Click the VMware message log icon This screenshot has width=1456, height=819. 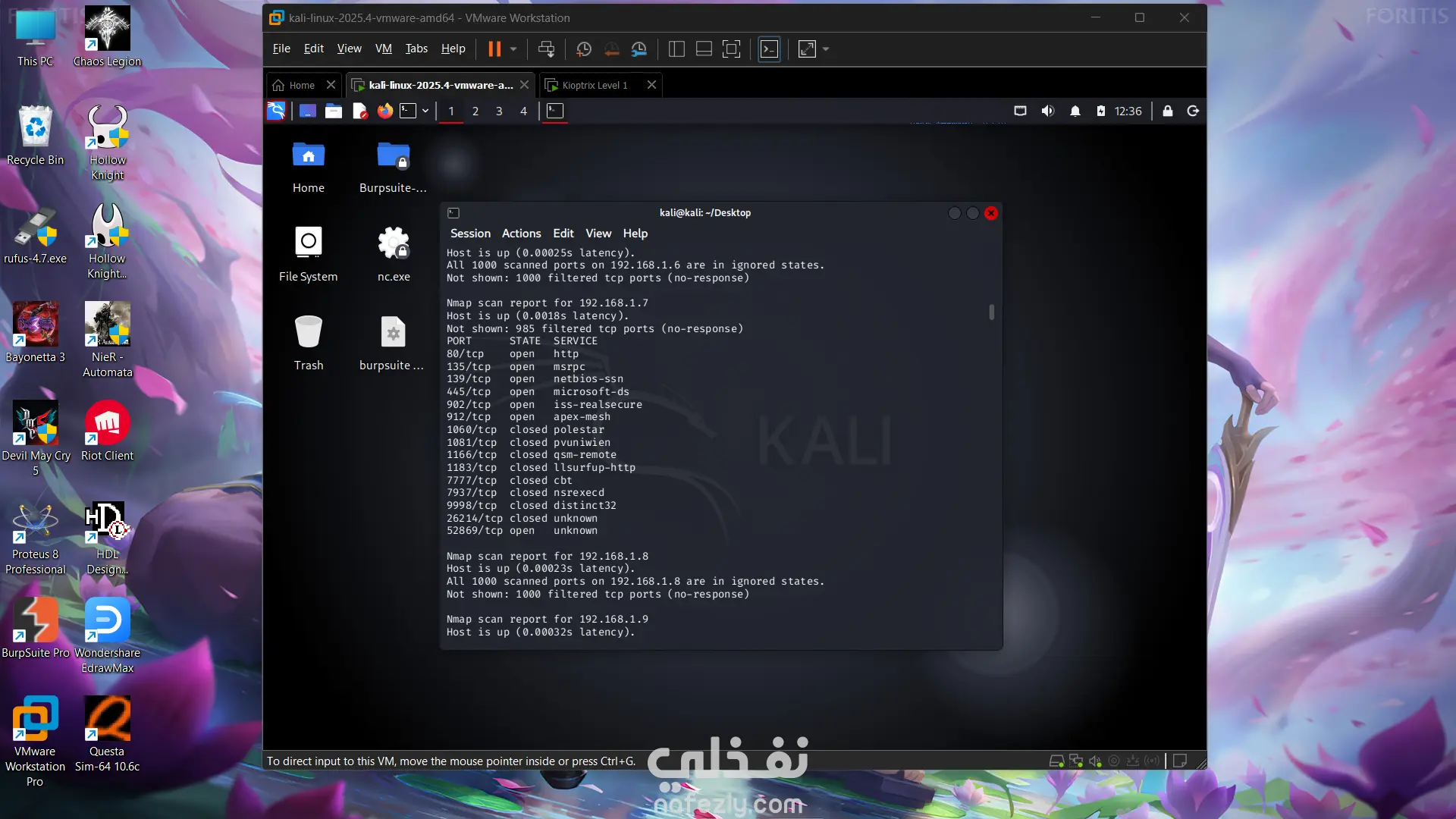(1180, 761)
